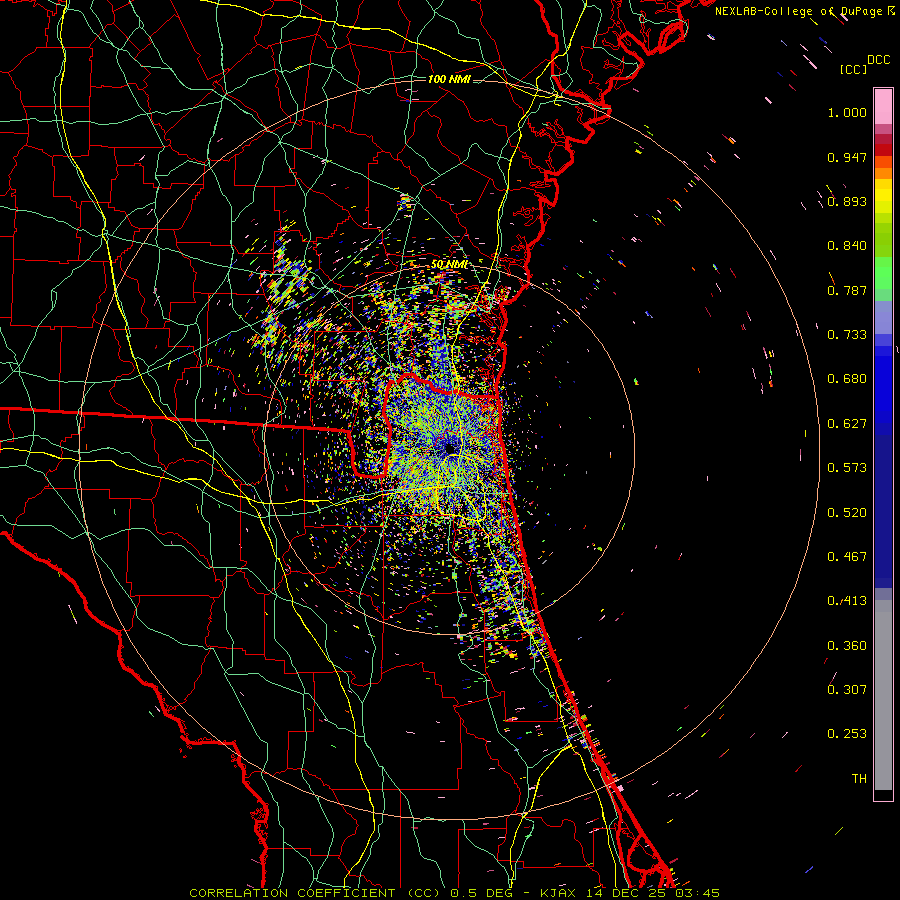900x900 pixels.
Task: Click the 0.573 scale value
Action: click(x=847, y=468)
